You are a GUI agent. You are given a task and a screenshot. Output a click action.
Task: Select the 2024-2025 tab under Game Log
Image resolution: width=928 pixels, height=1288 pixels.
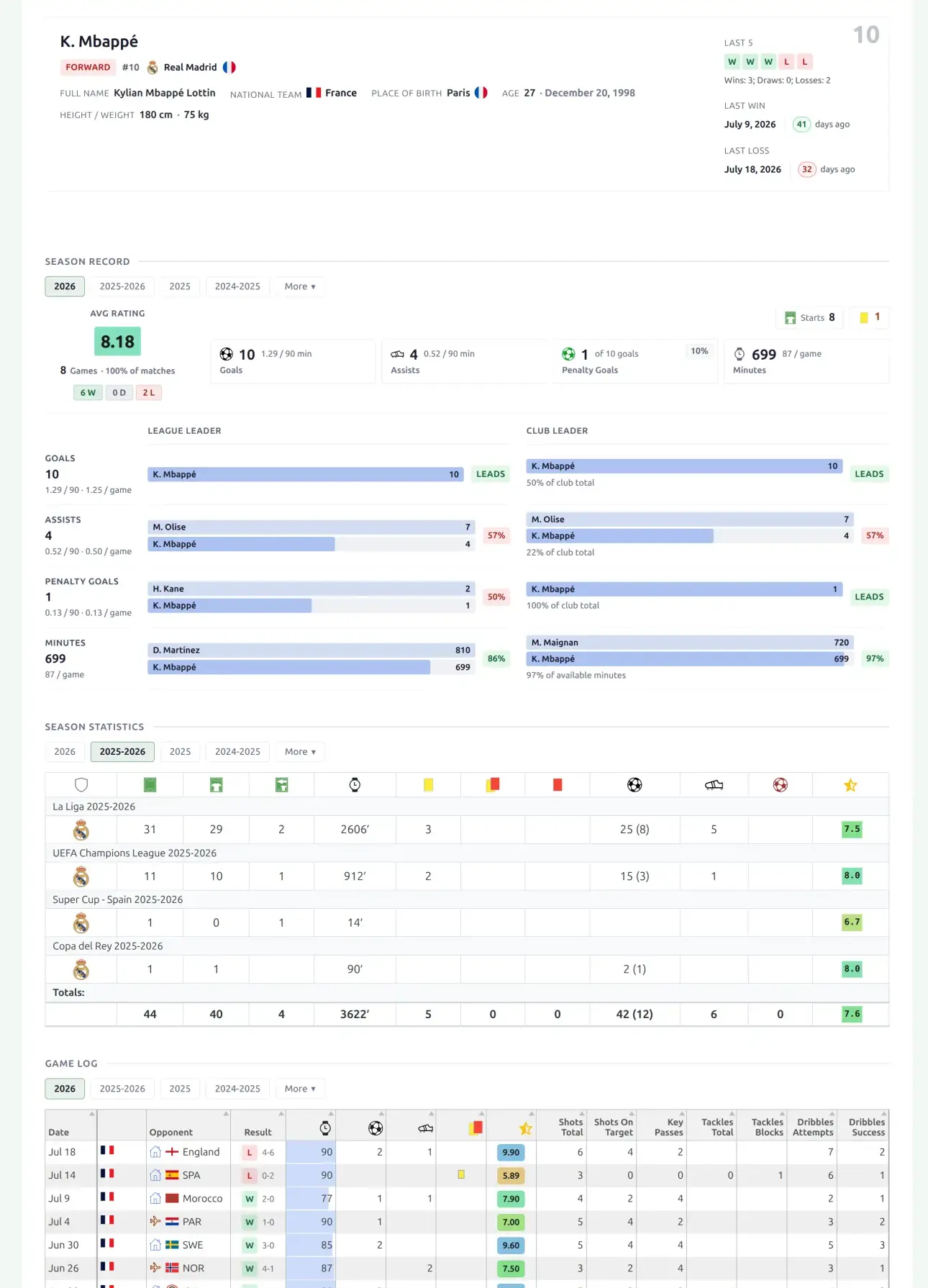(x=237, y=1089)
